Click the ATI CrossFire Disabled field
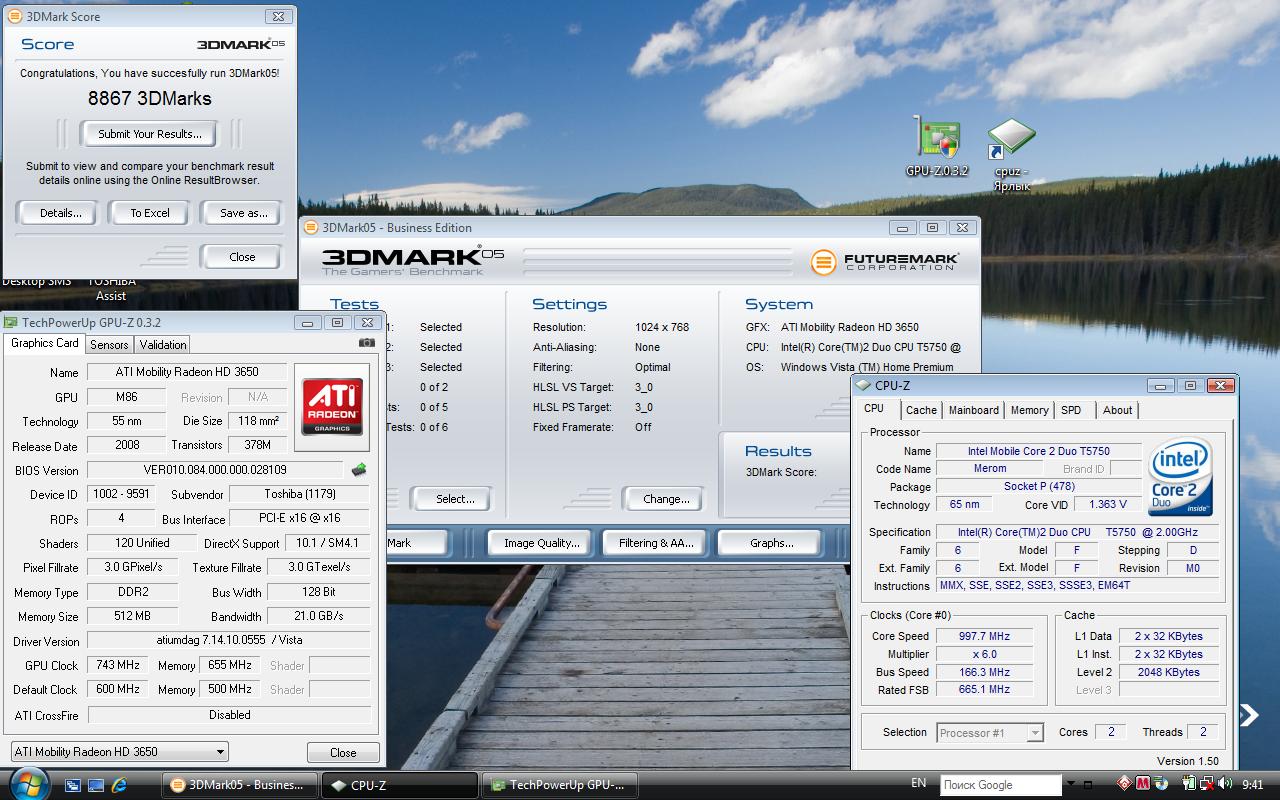The height and width of the screenshot is (800, 1280). click(229, 715)
